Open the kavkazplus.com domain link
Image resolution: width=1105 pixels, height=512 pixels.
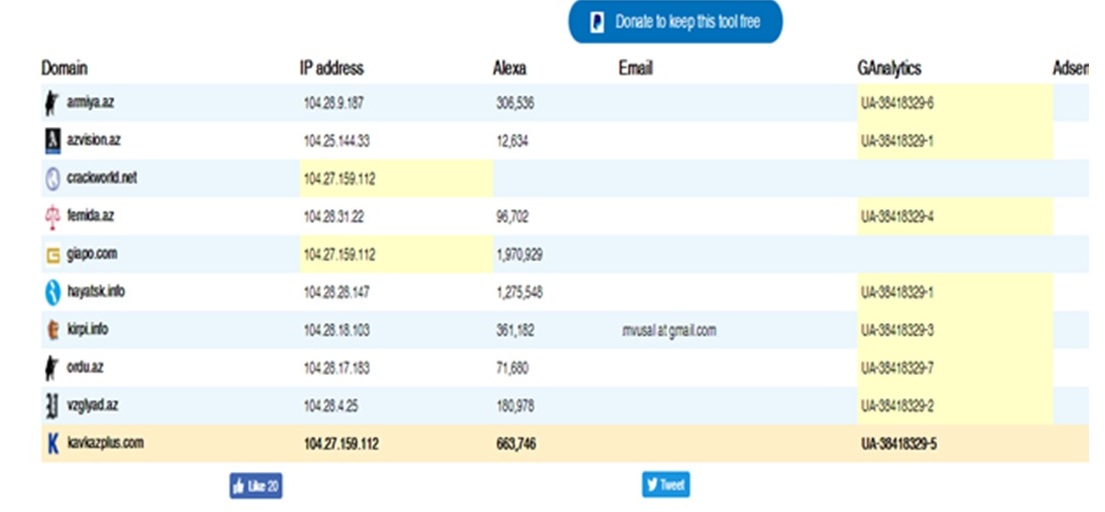click(105, 444)
